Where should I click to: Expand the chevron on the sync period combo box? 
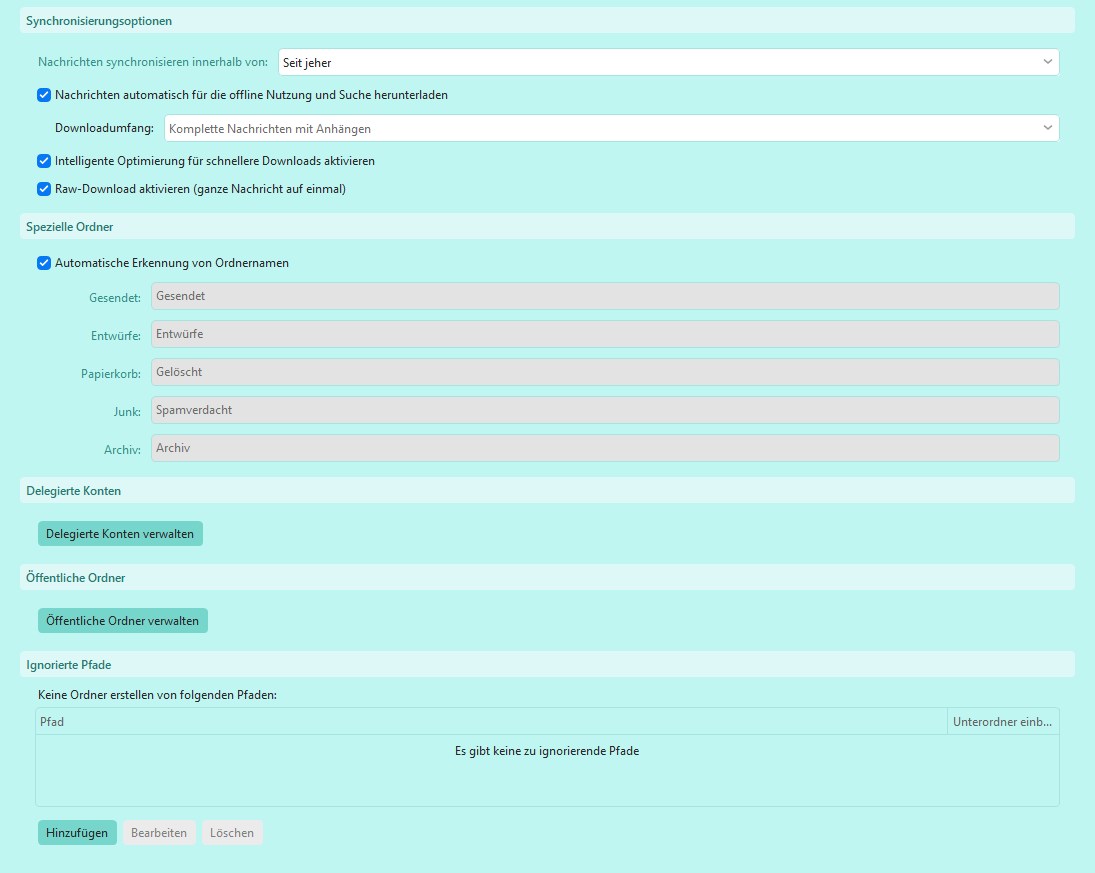pyautogui.click(x=1048, y=61)
